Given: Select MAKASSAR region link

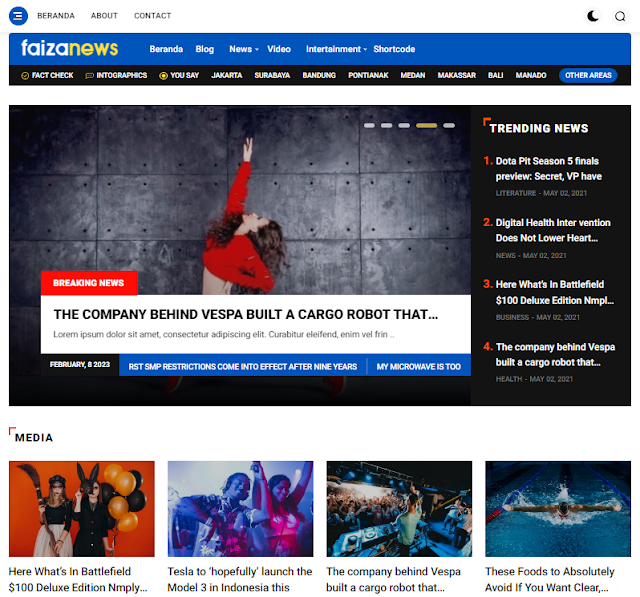Looking at the screenshot, I should (456, 75).
